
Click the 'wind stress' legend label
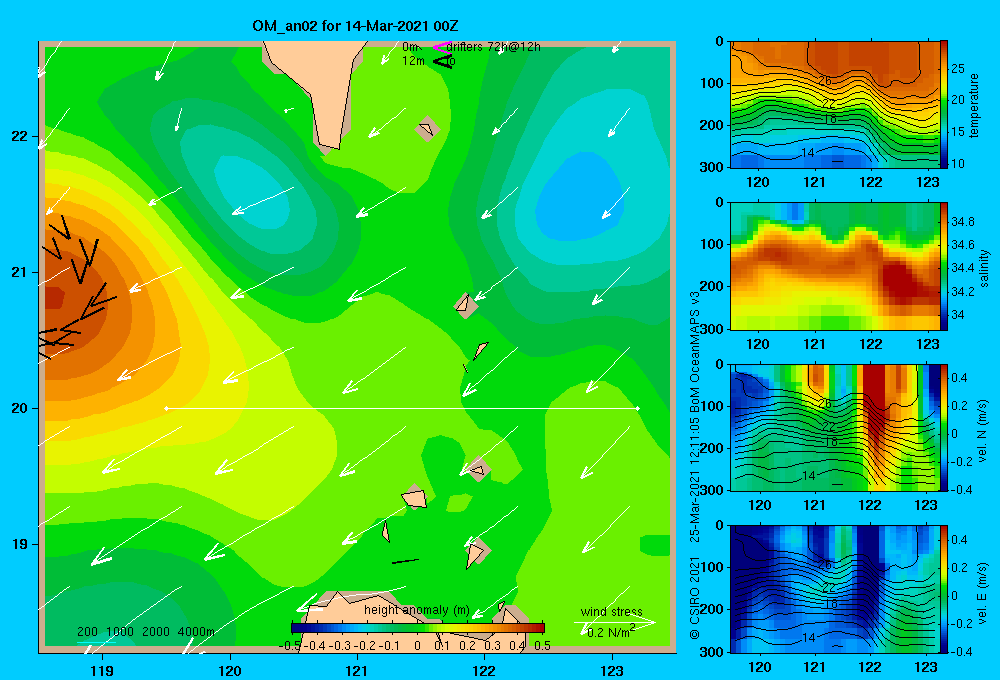(611, 611)
